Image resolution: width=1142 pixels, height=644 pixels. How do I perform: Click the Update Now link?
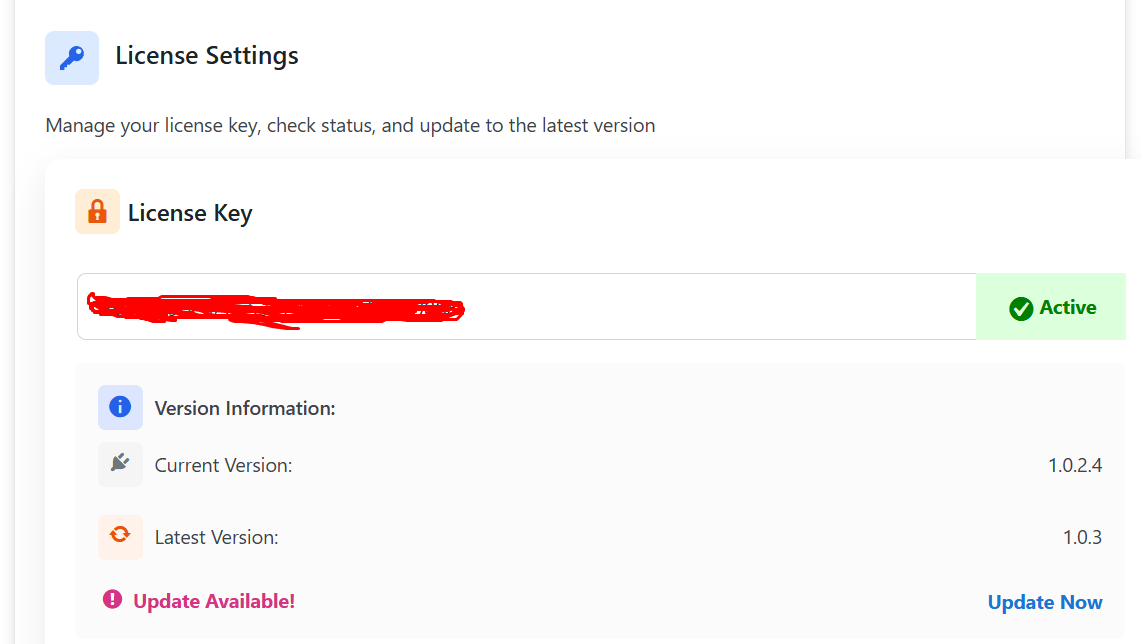tap(1045, 602)
